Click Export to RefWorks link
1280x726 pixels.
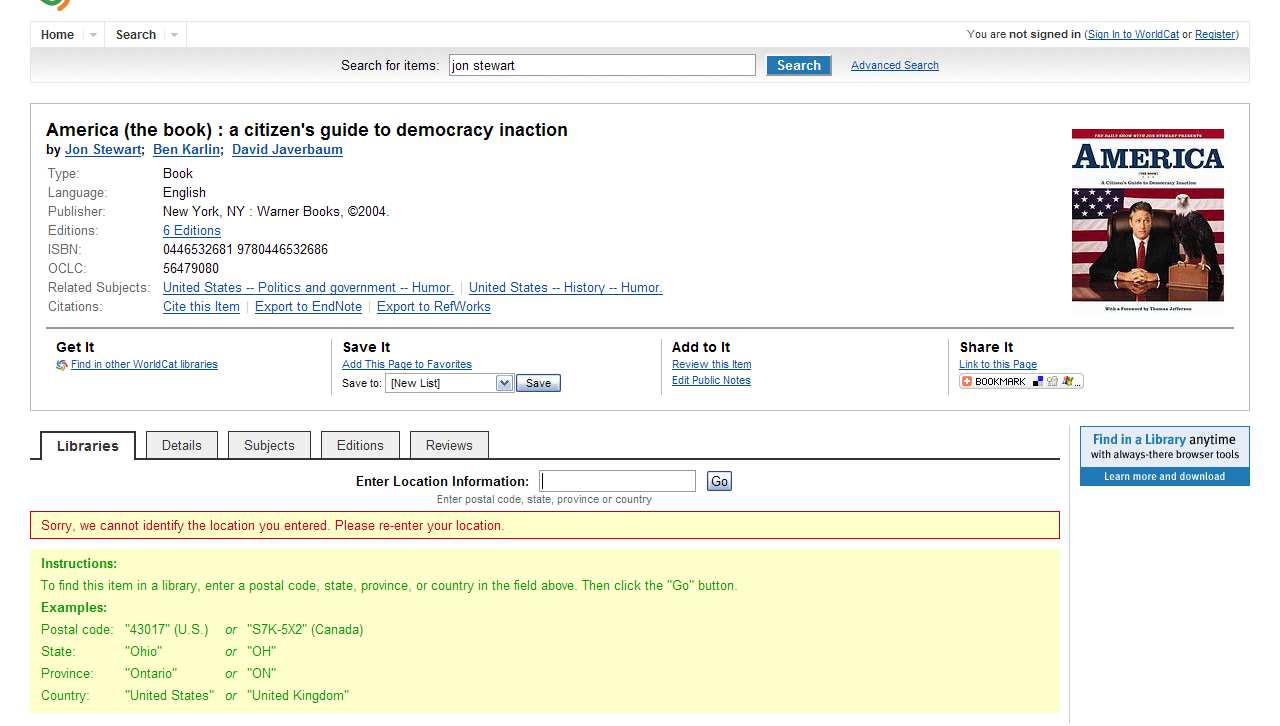click(x=434, y=307)
